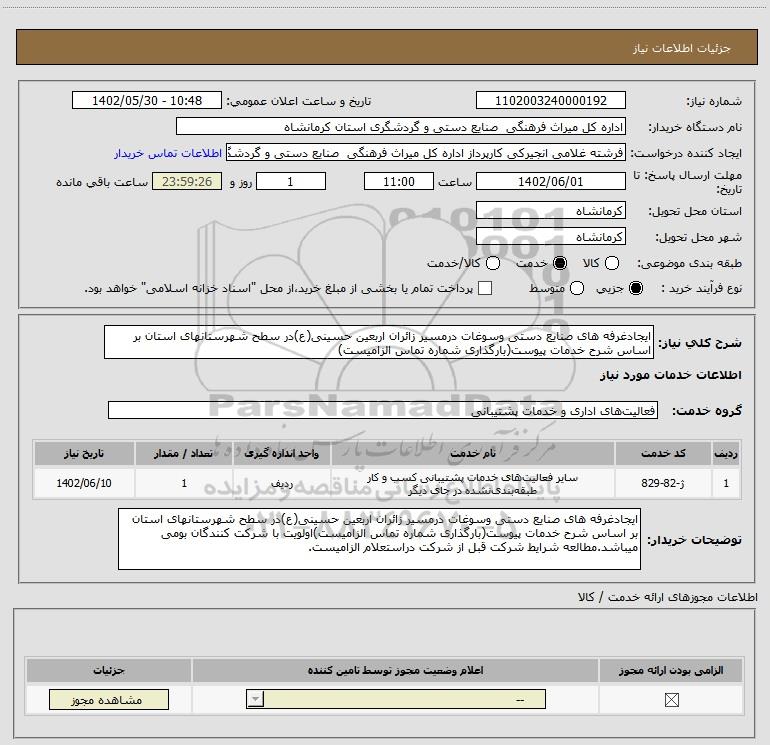The height and width of the screenshot is (745, 770).
Task: Click the service group field
Action: [383, 411]
